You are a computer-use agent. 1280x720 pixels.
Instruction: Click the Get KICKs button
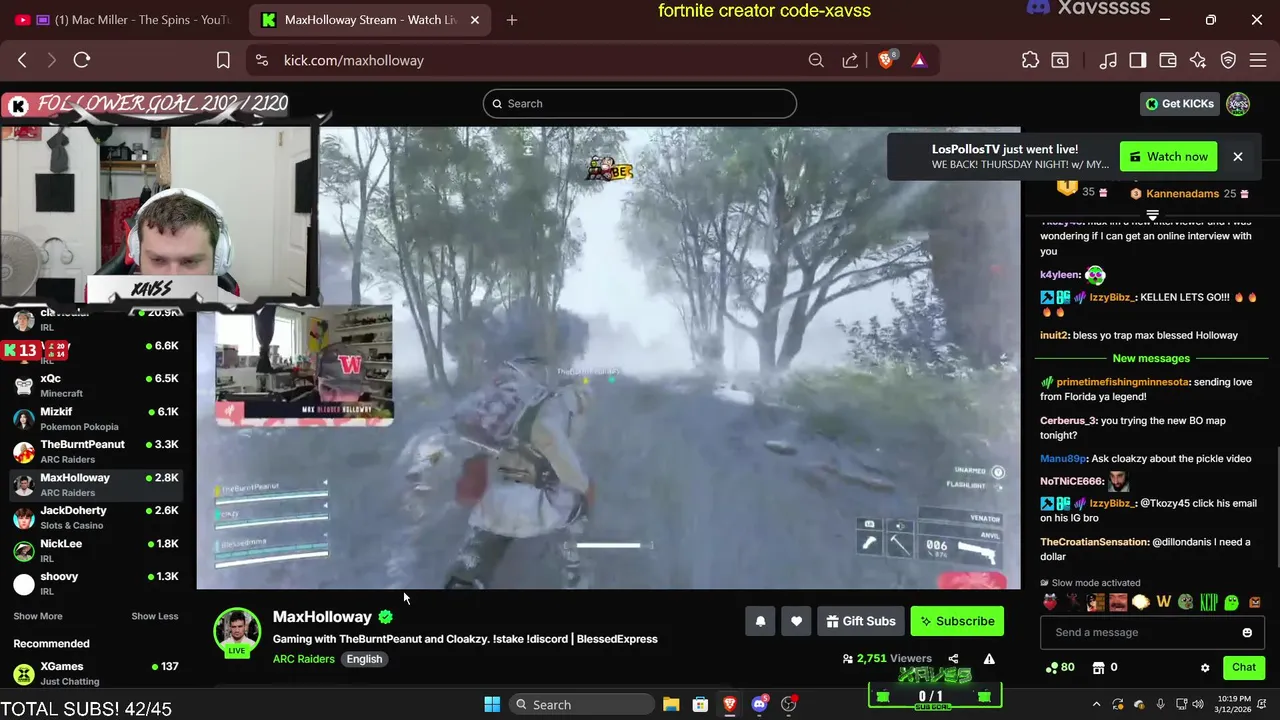tap(1180, 104)
